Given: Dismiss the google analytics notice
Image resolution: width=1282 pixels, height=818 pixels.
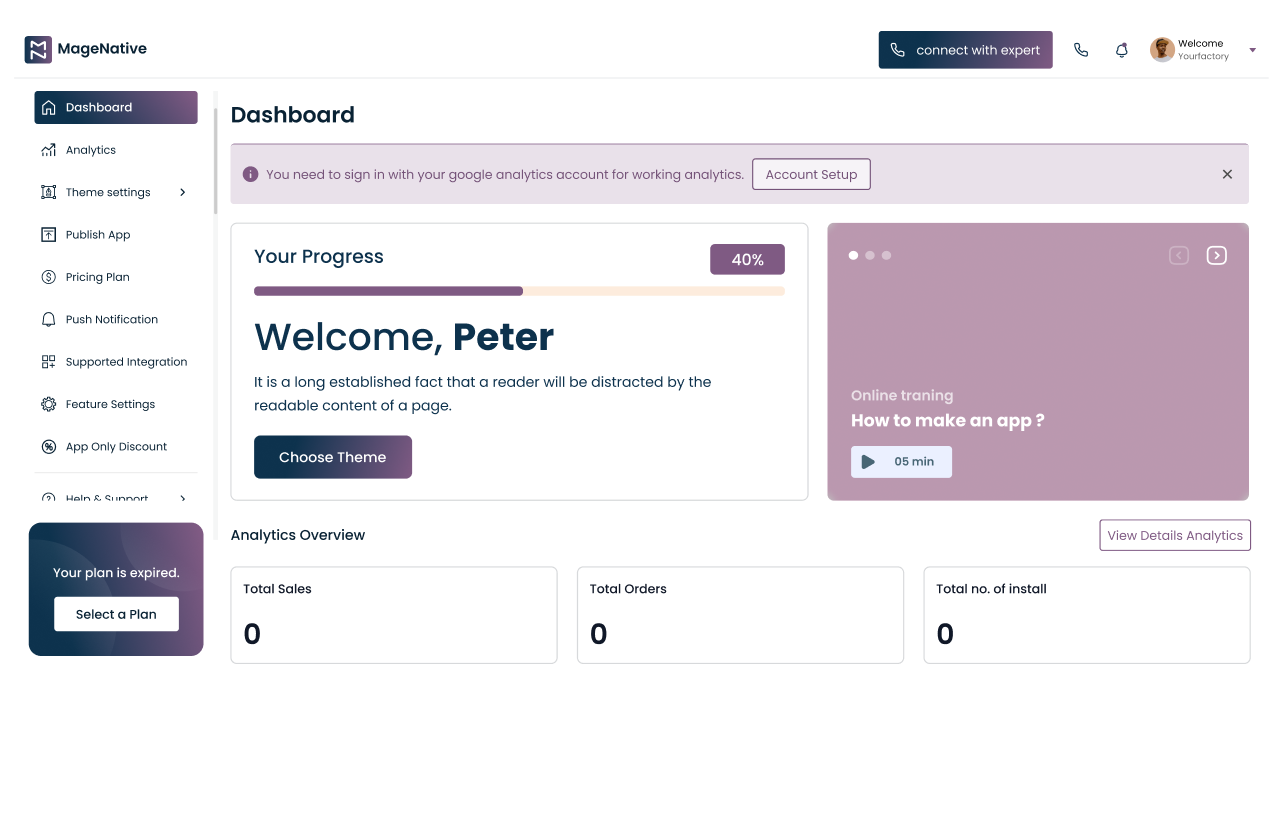Looking at the screenshot, I should [1227, 174].
